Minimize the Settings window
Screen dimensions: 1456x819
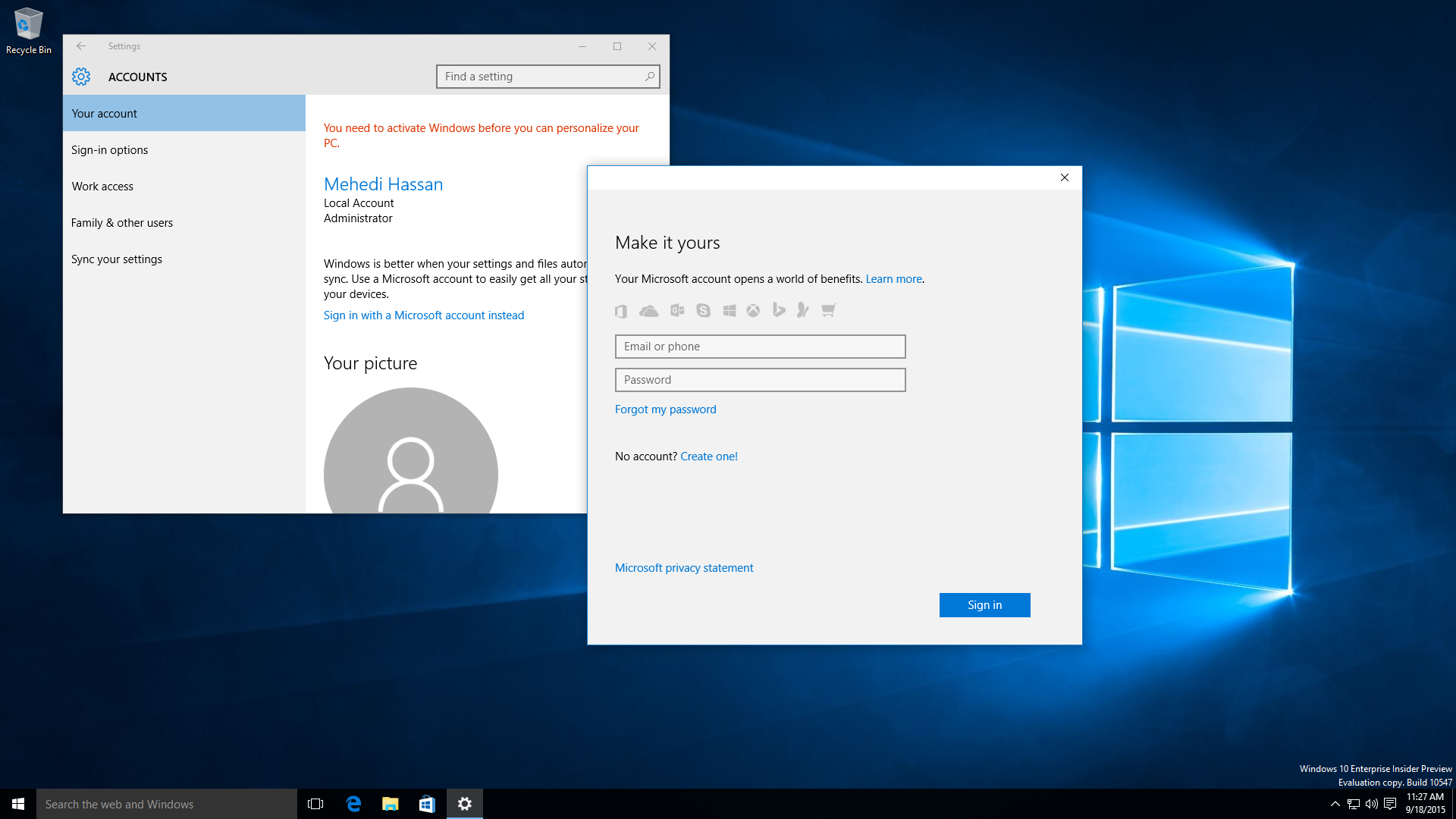coord(582,46)
